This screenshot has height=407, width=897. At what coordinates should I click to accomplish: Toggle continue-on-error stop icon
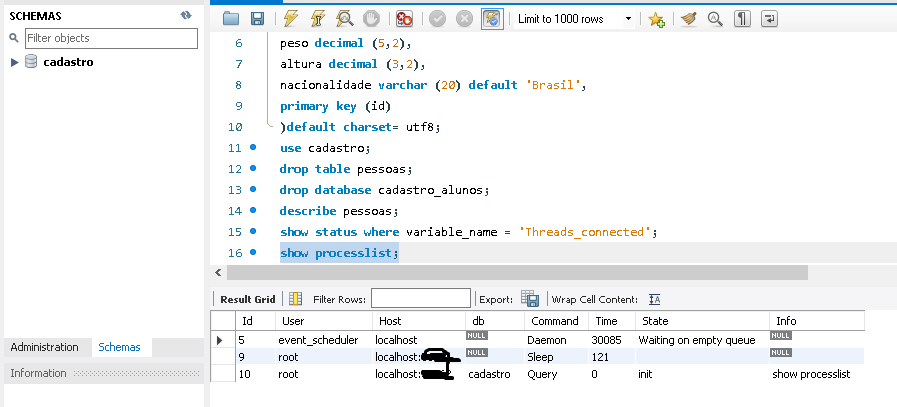(404, 19)
